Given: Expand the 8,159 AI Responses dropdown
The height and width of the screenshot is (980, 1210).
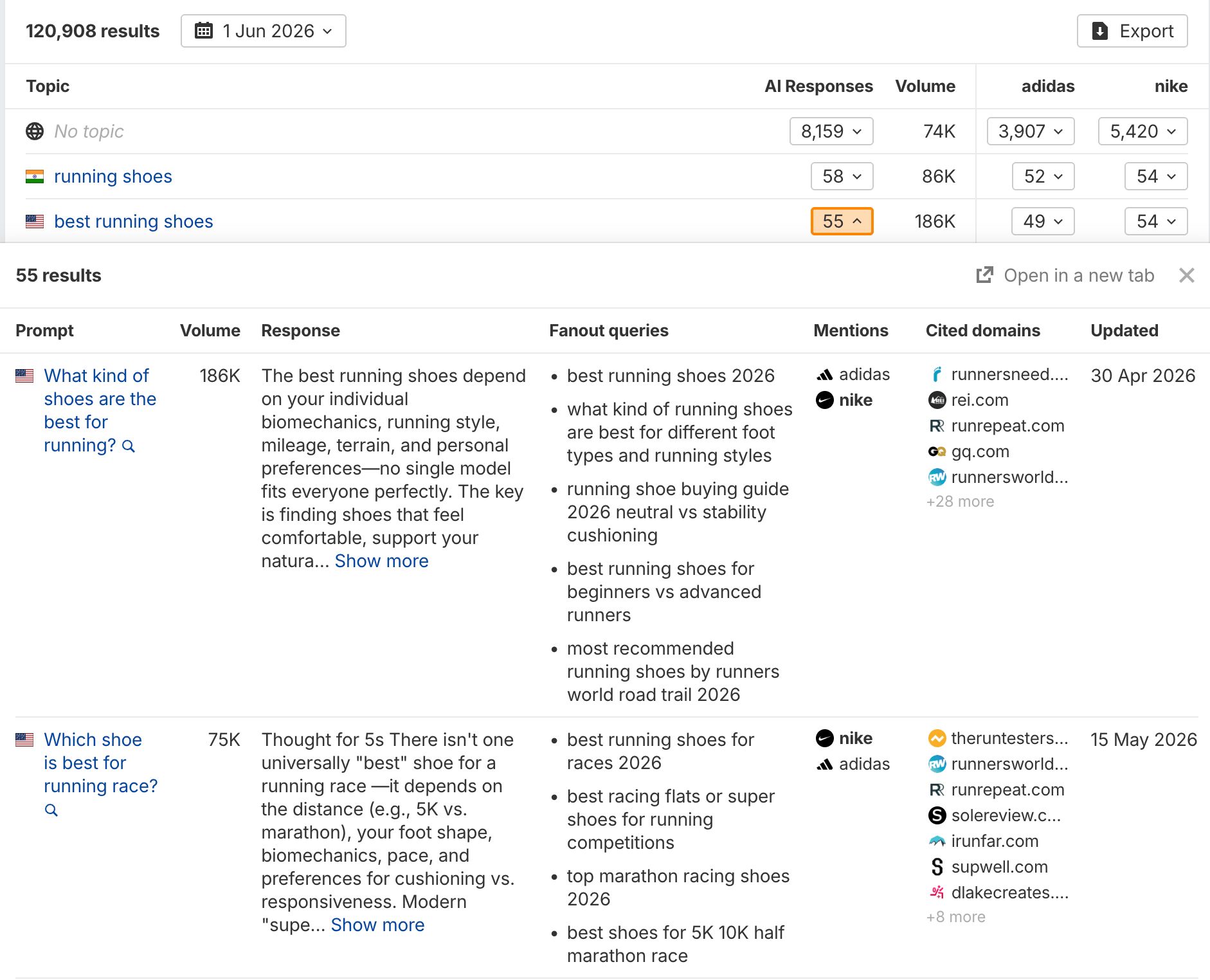Looking at the screenshot, I should click(x=831, y=131).
